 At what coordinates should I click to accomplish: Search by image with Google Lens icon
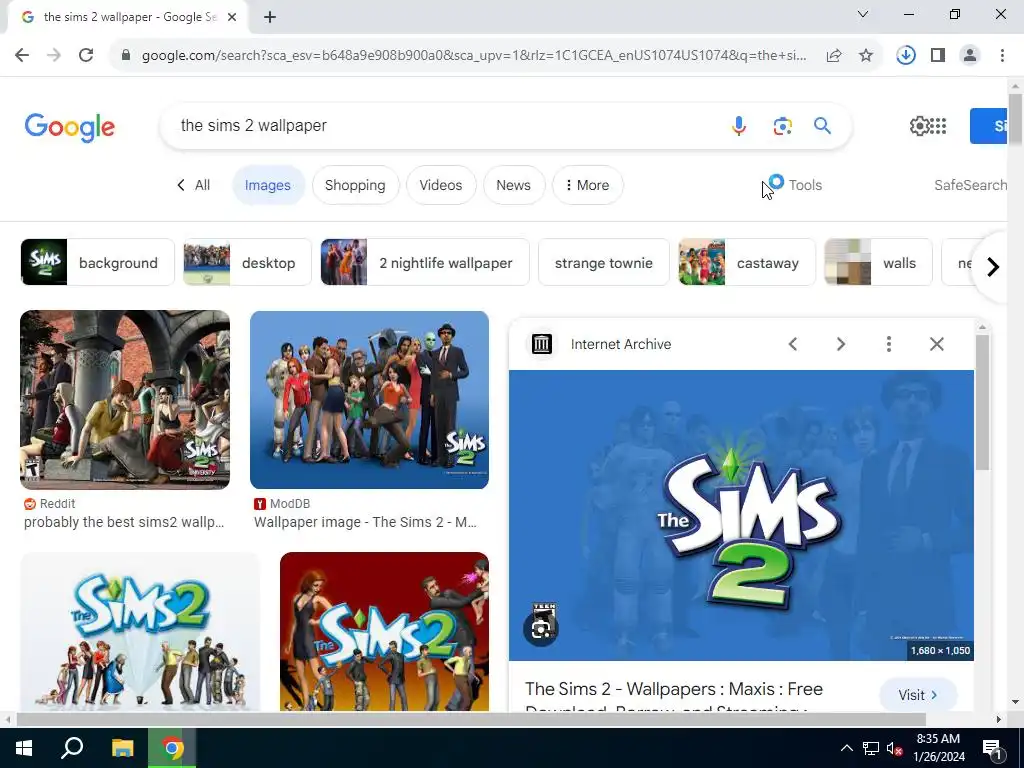point(782,125)
